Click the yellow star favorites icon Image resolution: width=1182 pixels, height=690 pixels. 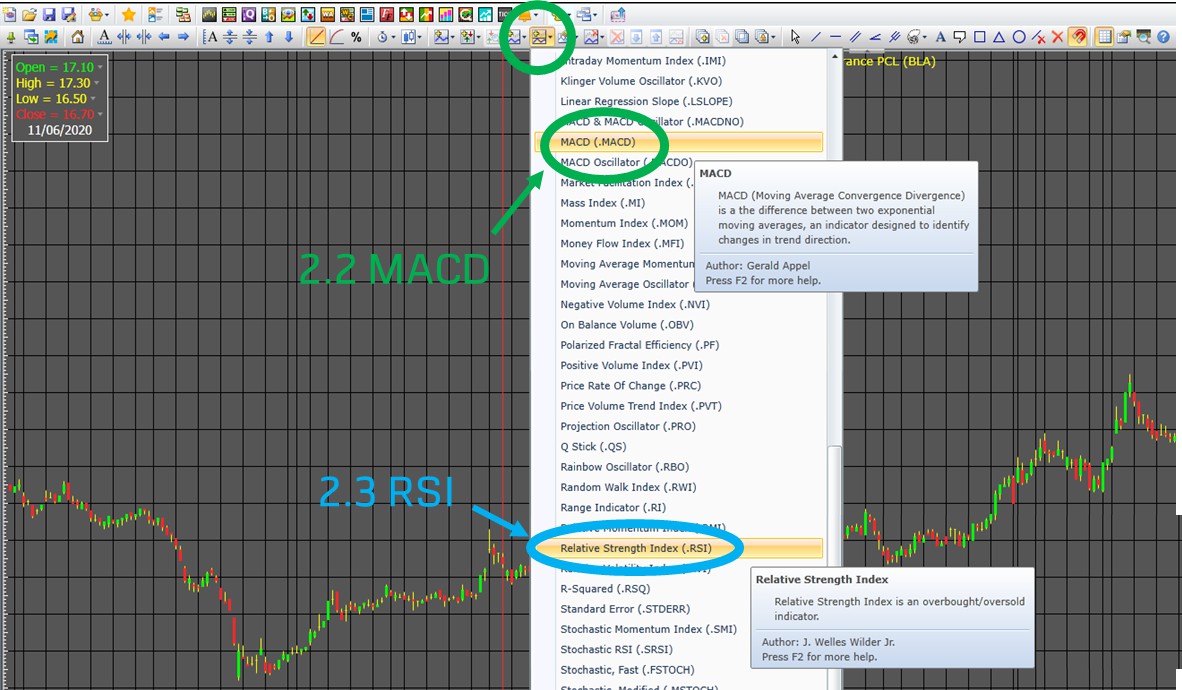(x=128, y=14)
